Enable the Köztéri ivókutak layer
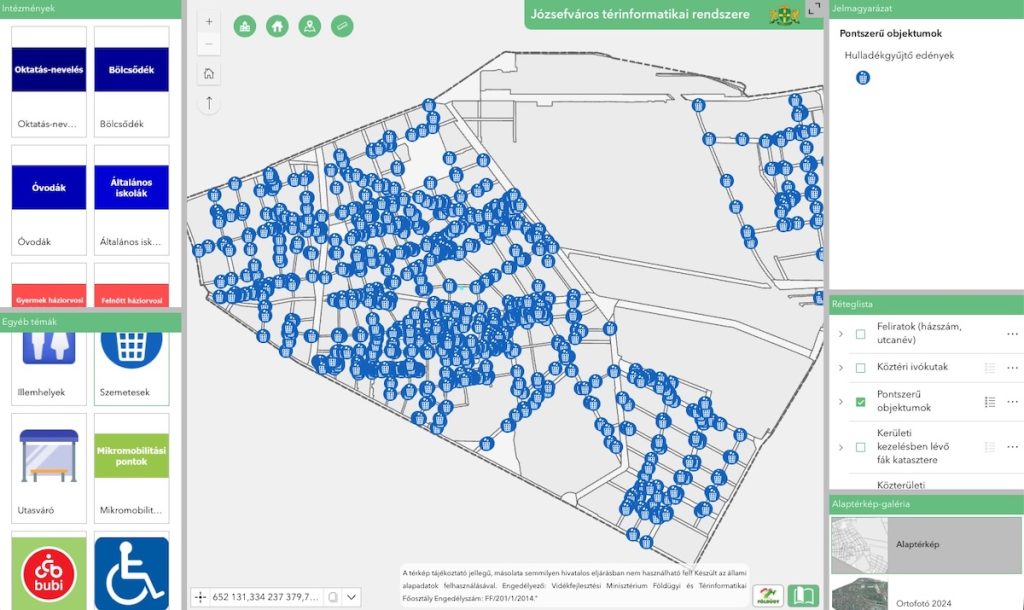The height and width of the screenshot is (610, 1024). 861,368
